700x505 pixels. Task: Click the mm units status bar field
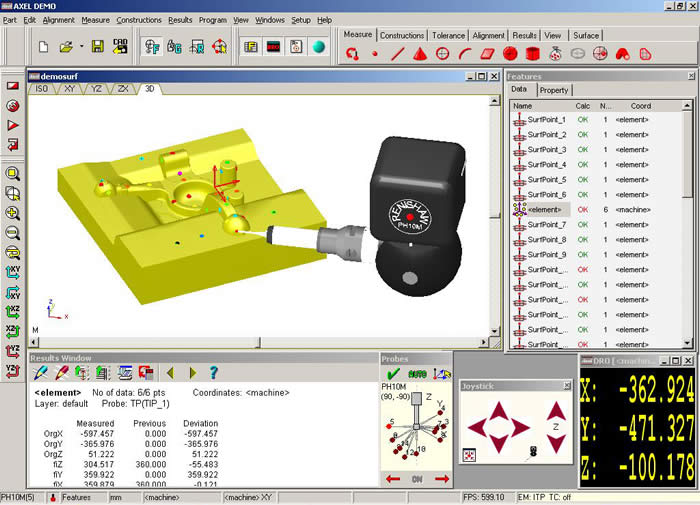pyautogui.click(x=124, y=497)
